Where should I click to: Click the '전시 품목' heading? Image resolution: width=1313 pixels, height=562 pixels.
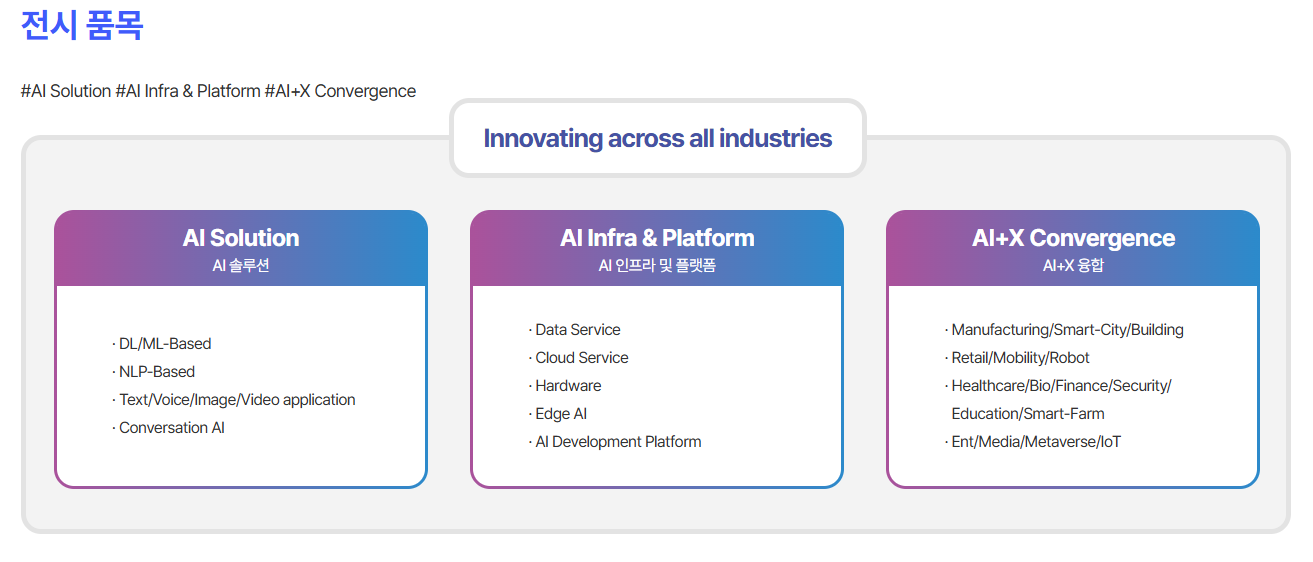(x=82, y=26)
